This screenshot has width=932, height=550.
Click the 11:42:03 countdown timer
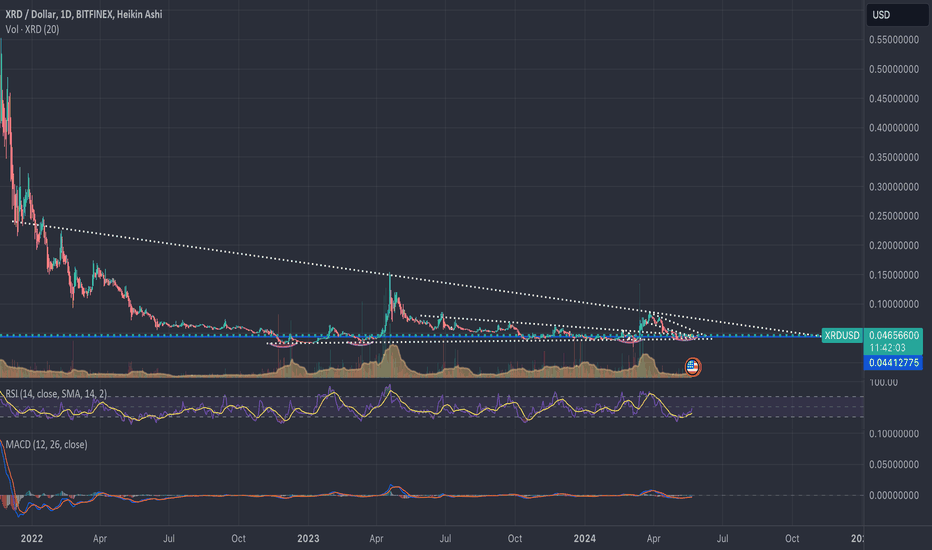coord(887,348)
